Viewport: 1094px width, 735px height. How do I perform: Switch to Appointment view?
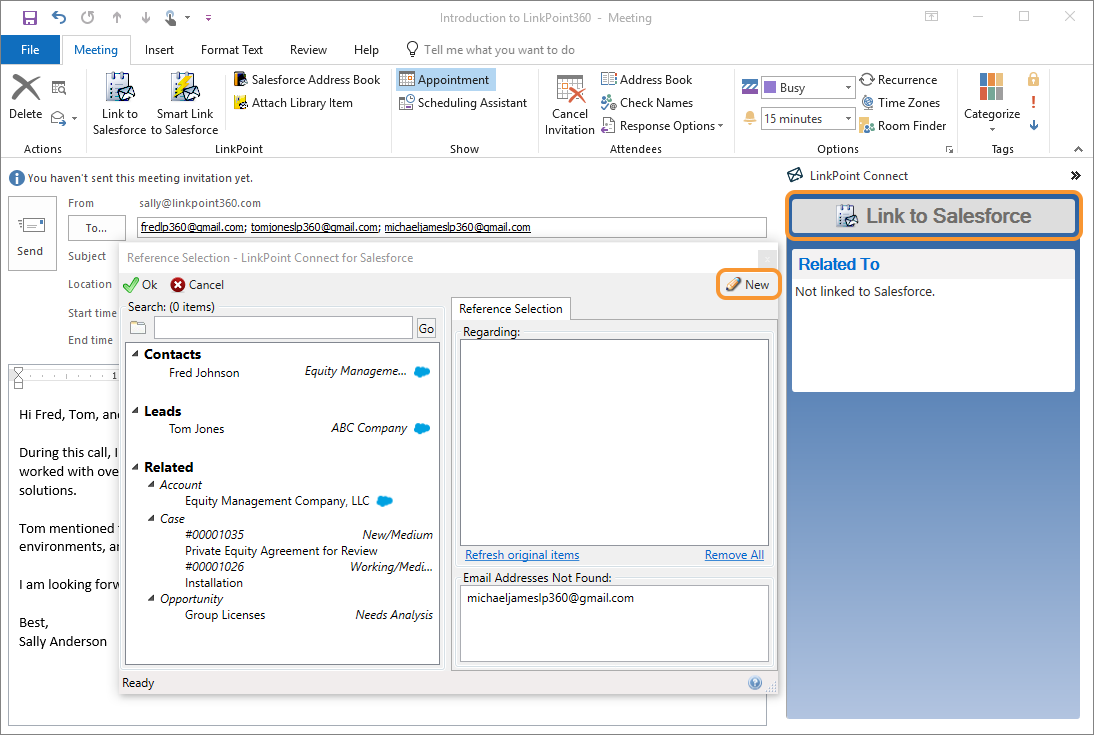click(x=445, y=80)
